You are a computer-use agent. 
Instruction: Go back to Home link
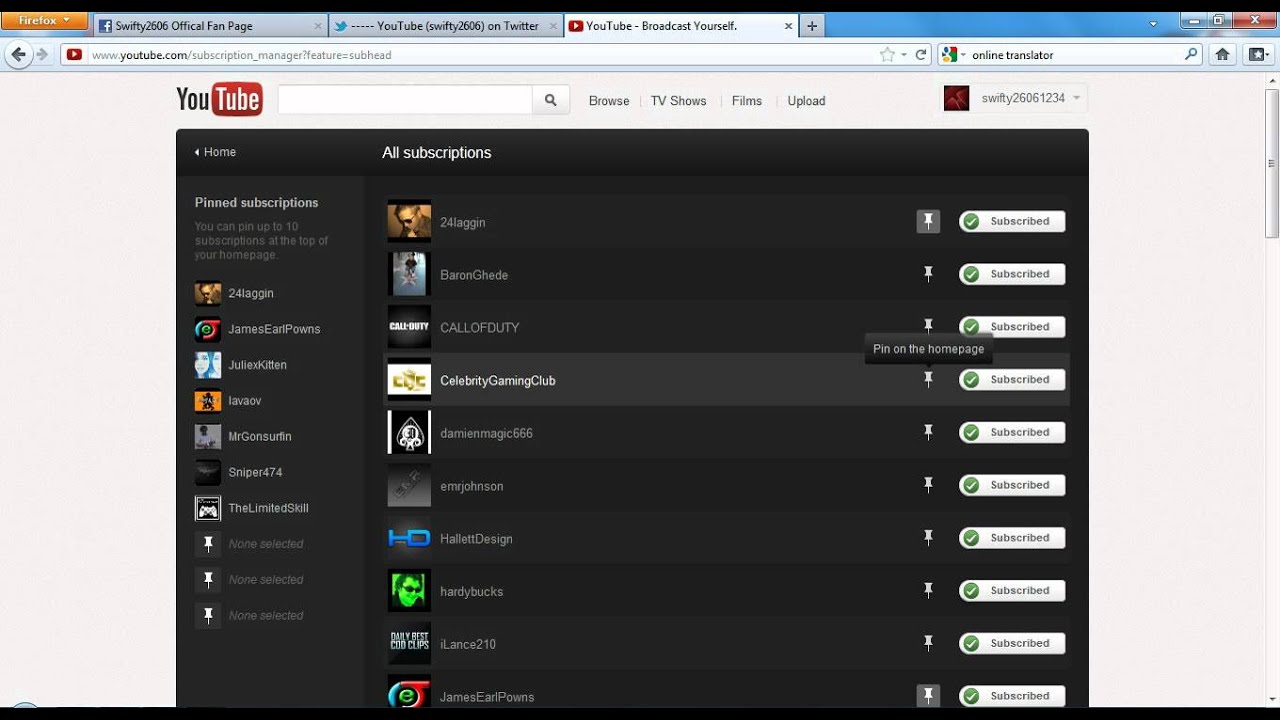(x=215, y=152)
